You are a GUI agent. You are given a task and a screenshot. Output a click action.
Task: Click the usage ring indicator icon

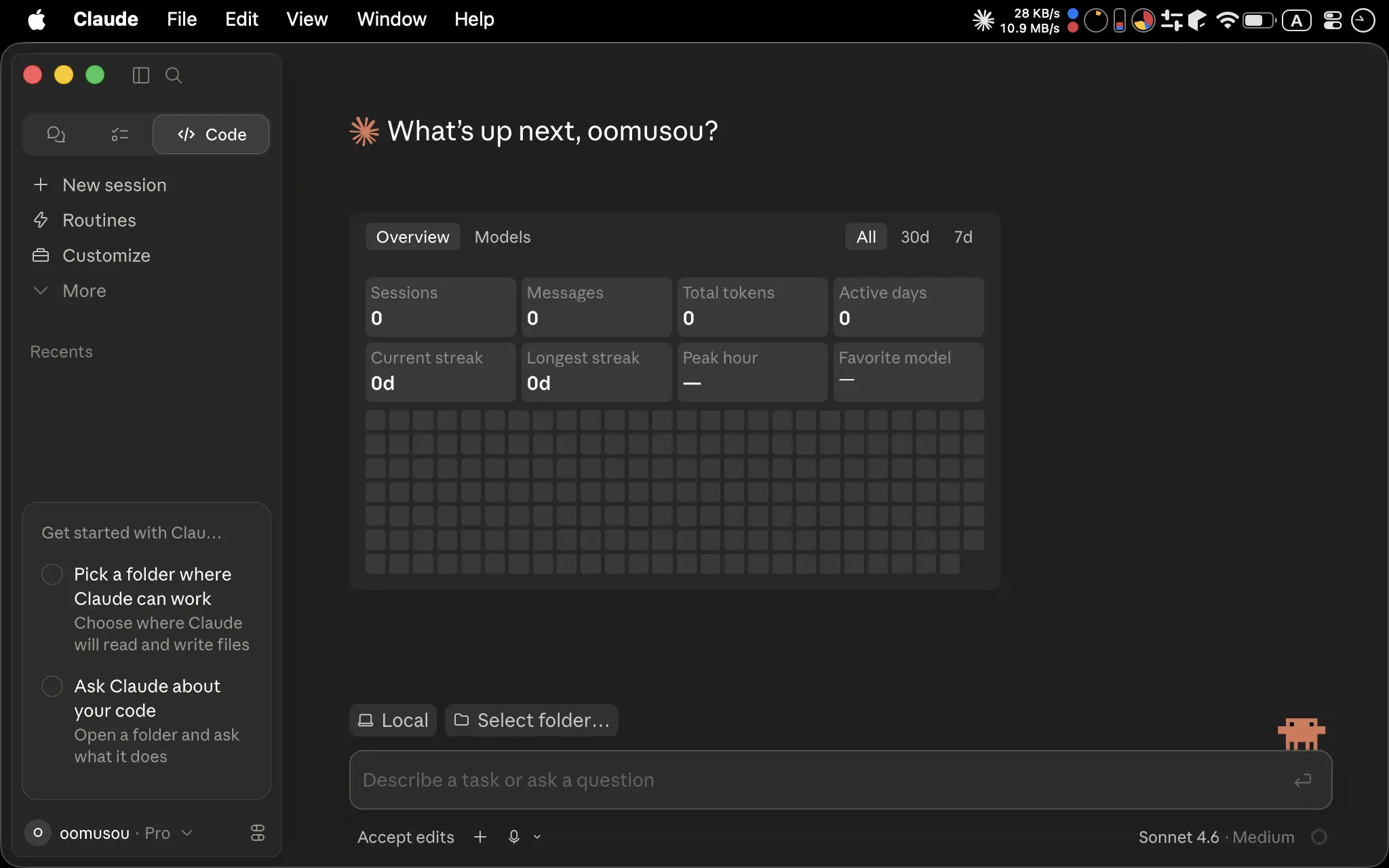click(1319, 837)
